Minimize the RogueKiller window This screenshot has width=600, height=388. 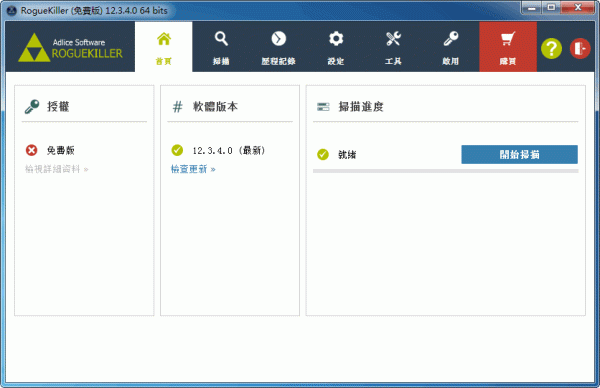532,7
